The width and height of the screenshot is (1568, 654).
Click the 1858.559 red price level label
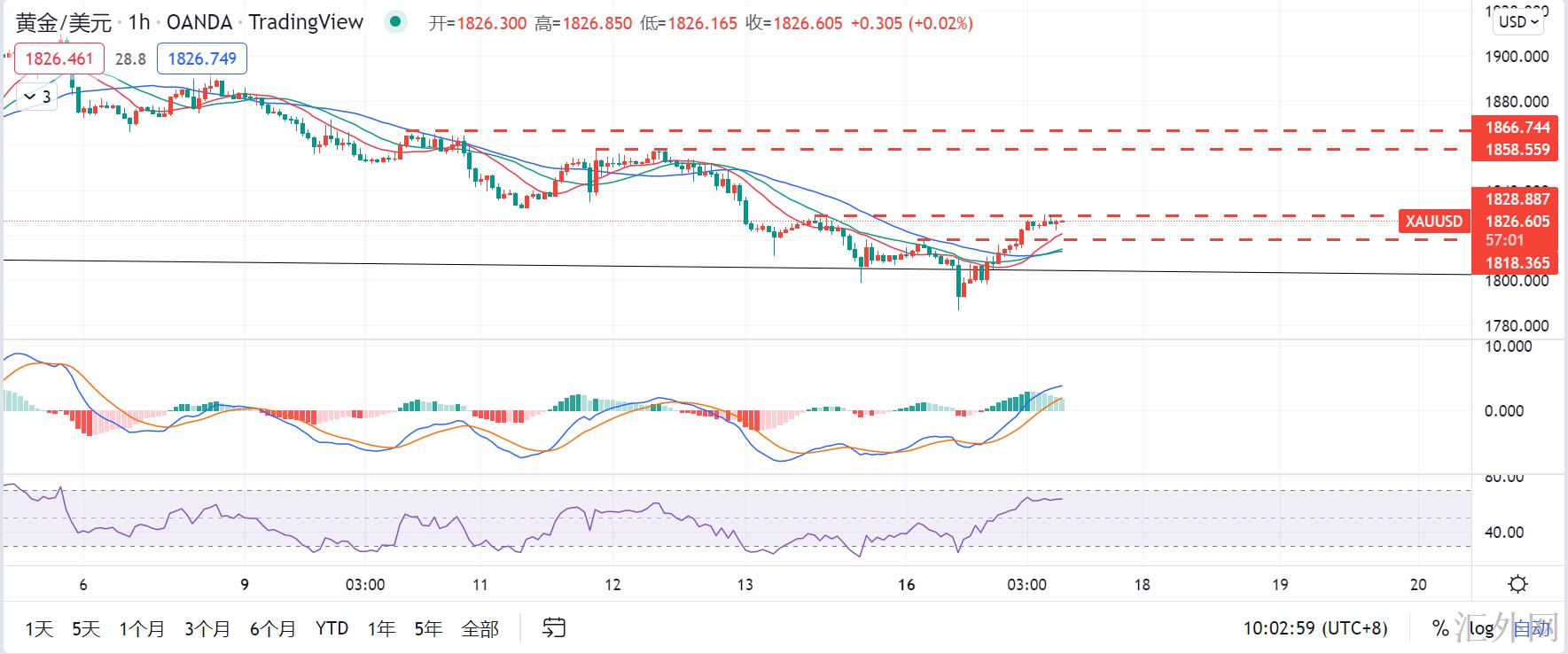tap(1517, 150)
